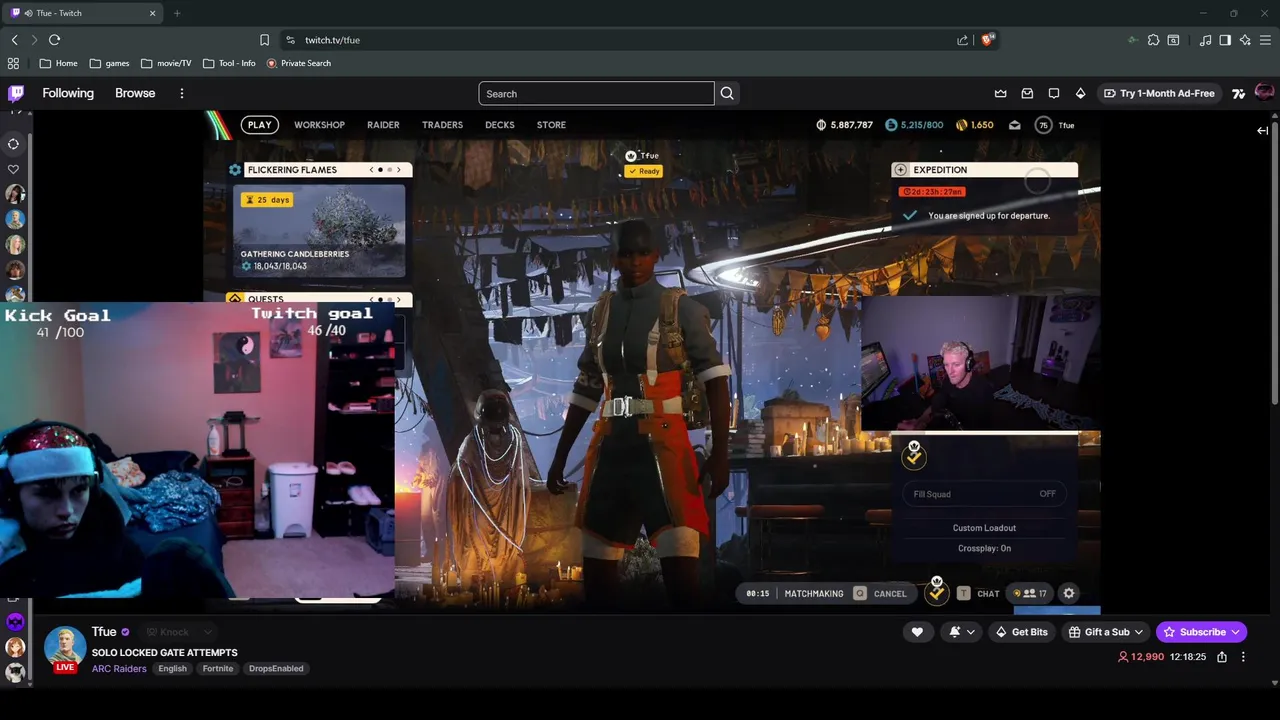The width and height of the screenshot is (1280, 720).
Task: Click the Twitch Turbo 7TV icon
Action: [x=1239, y=93]
